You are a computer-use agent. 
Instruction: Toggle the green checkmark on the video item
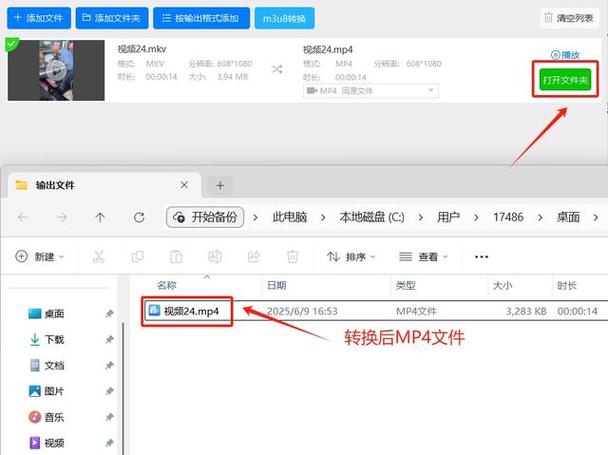pos(12,44)
